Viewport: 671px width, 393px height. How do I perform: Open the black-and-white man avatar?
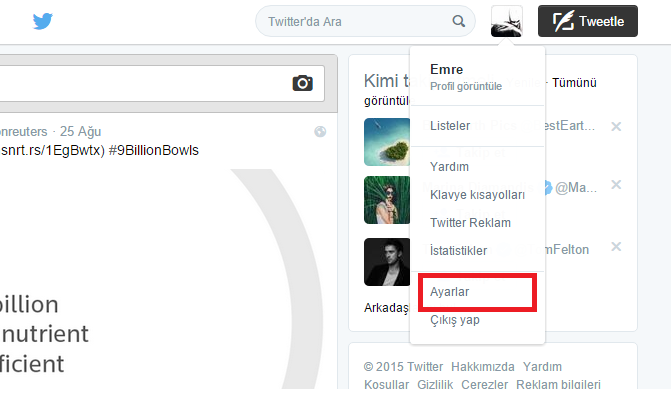coord(387,262)
